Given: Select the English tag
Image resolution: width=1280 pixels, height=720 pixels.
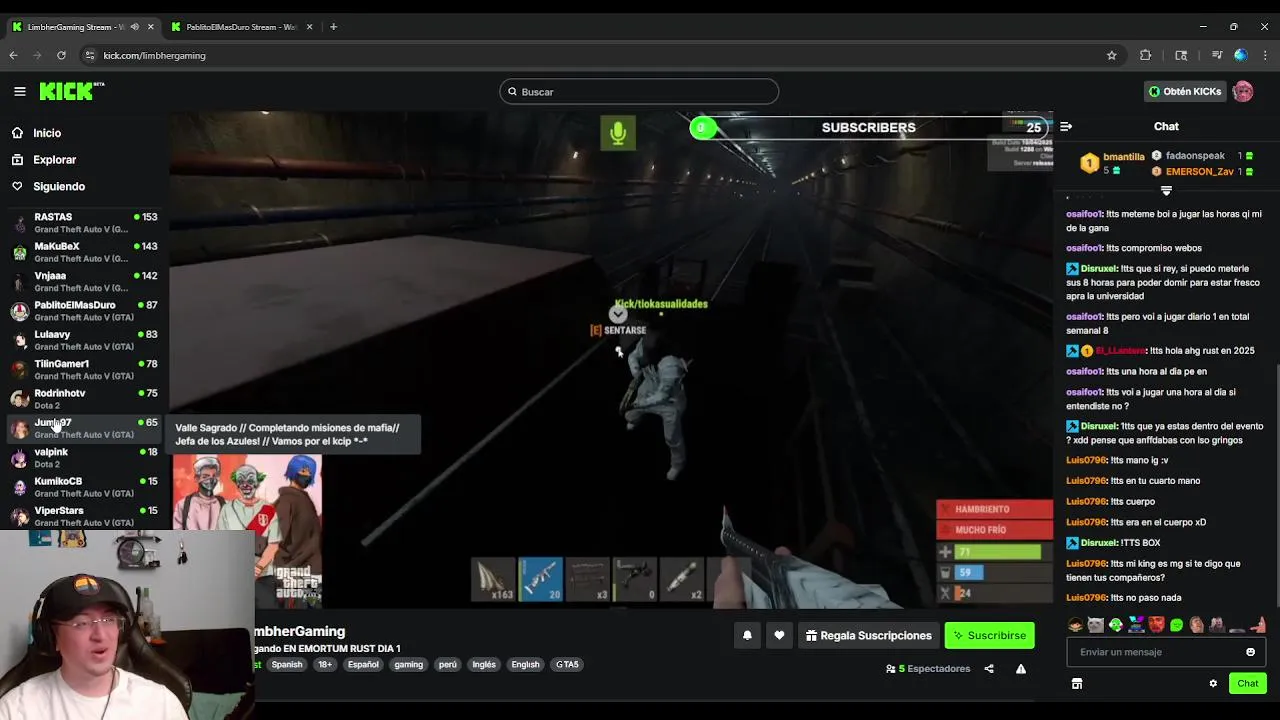Looking at the screenshot, I should (525, 665).
